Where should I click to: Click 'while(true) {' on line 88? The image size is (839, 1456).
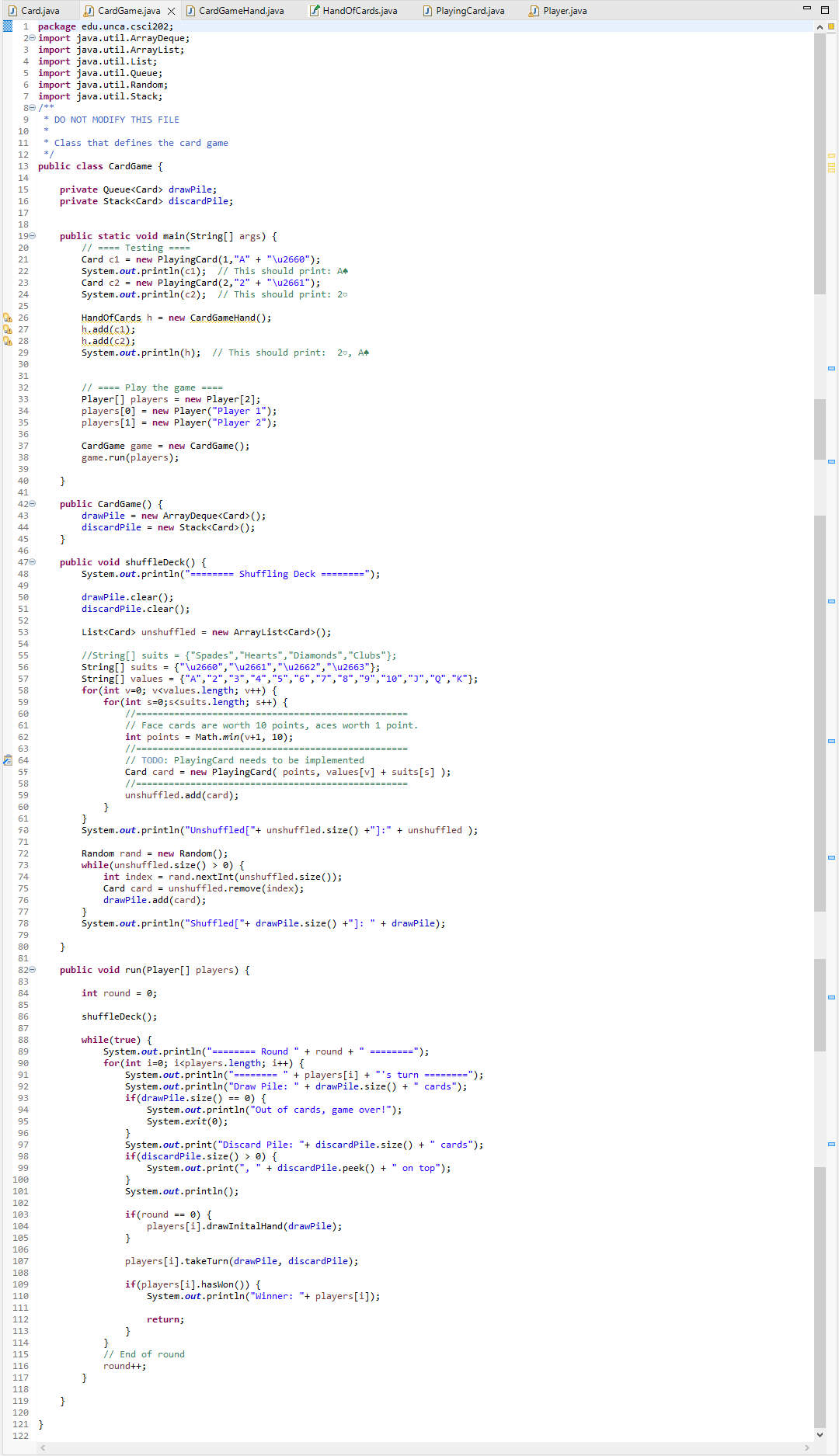117,1040
